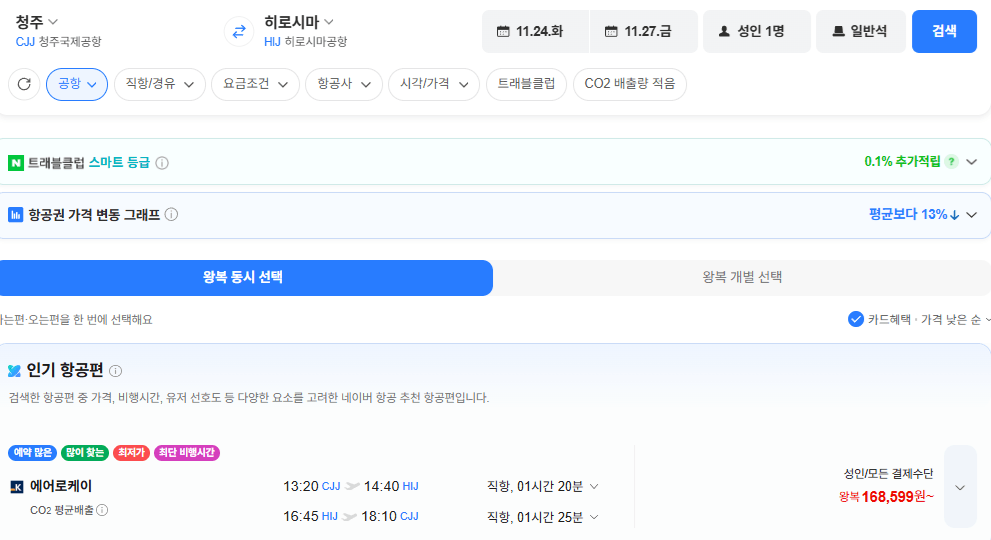The width and height of the screenshot is (991, 540).
Task: Click green question mark next to 0.1% 추가적립
Action: [951, 162]
